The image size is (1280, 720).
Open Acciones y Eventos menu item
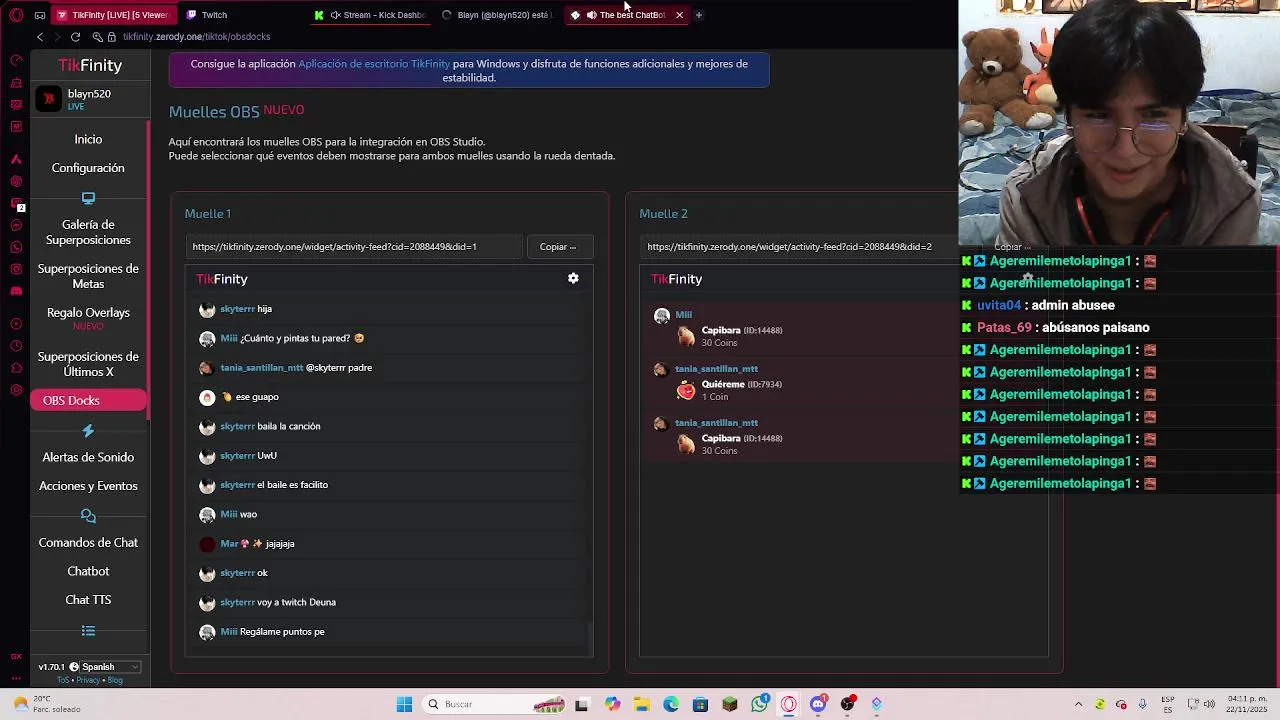(x=88, y=486)
